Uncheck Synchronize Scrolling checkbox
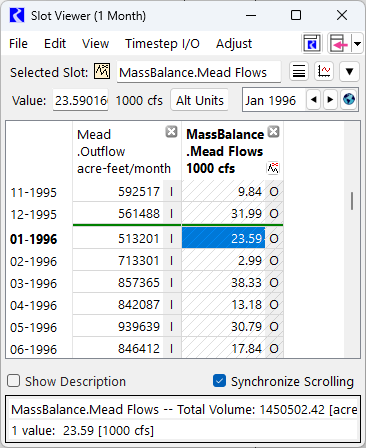 [219, 381]
